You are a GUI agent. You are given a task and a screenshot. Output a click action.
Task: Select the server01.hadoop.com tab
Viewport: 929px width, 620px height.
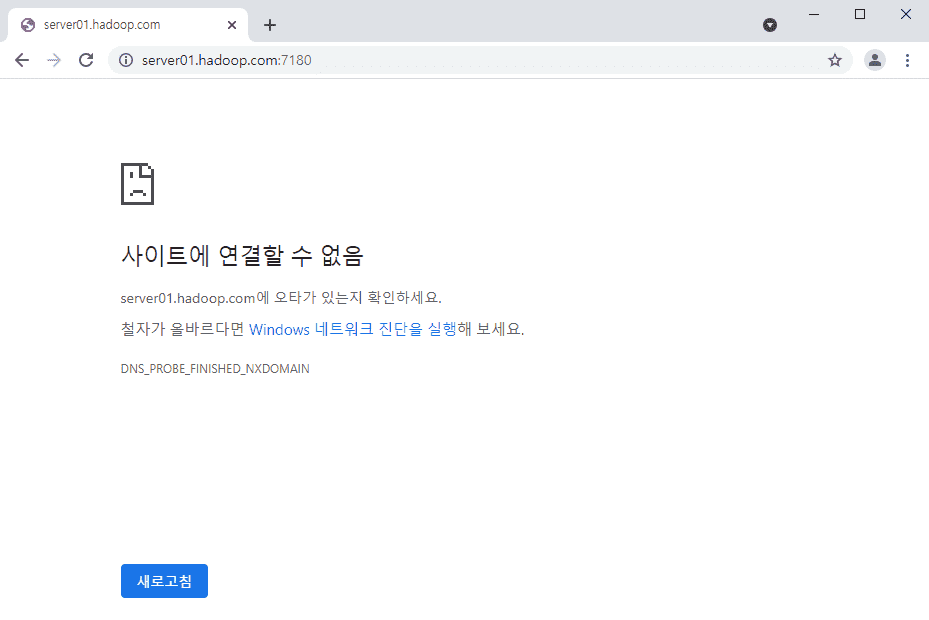(127, 25)
